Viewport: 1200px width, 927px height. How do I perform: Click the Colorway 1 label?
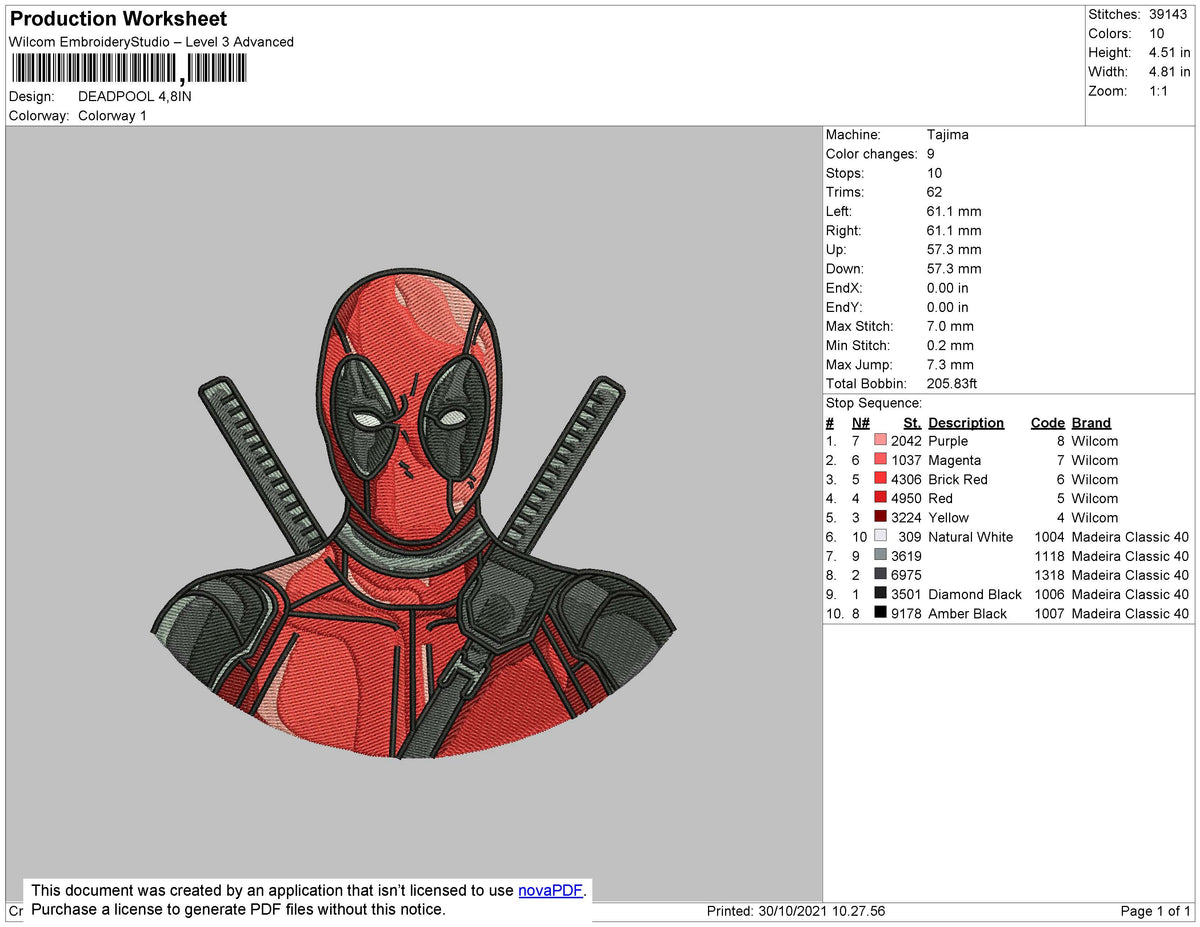point(112,115)
